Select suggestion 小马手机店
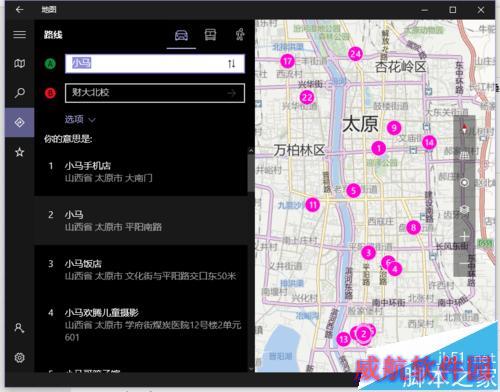 (141, 171)
